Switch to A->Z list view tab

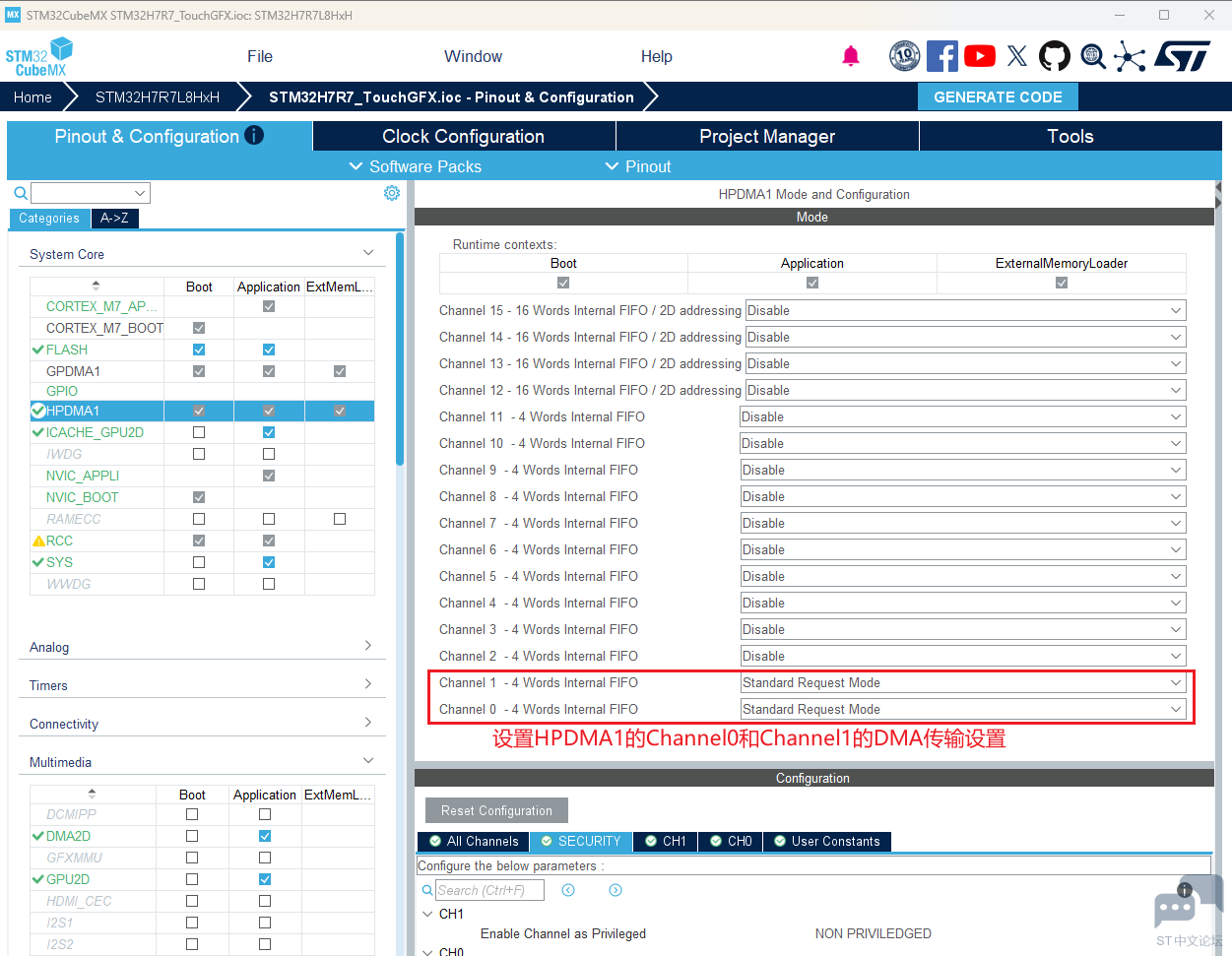tap(114, 218)
